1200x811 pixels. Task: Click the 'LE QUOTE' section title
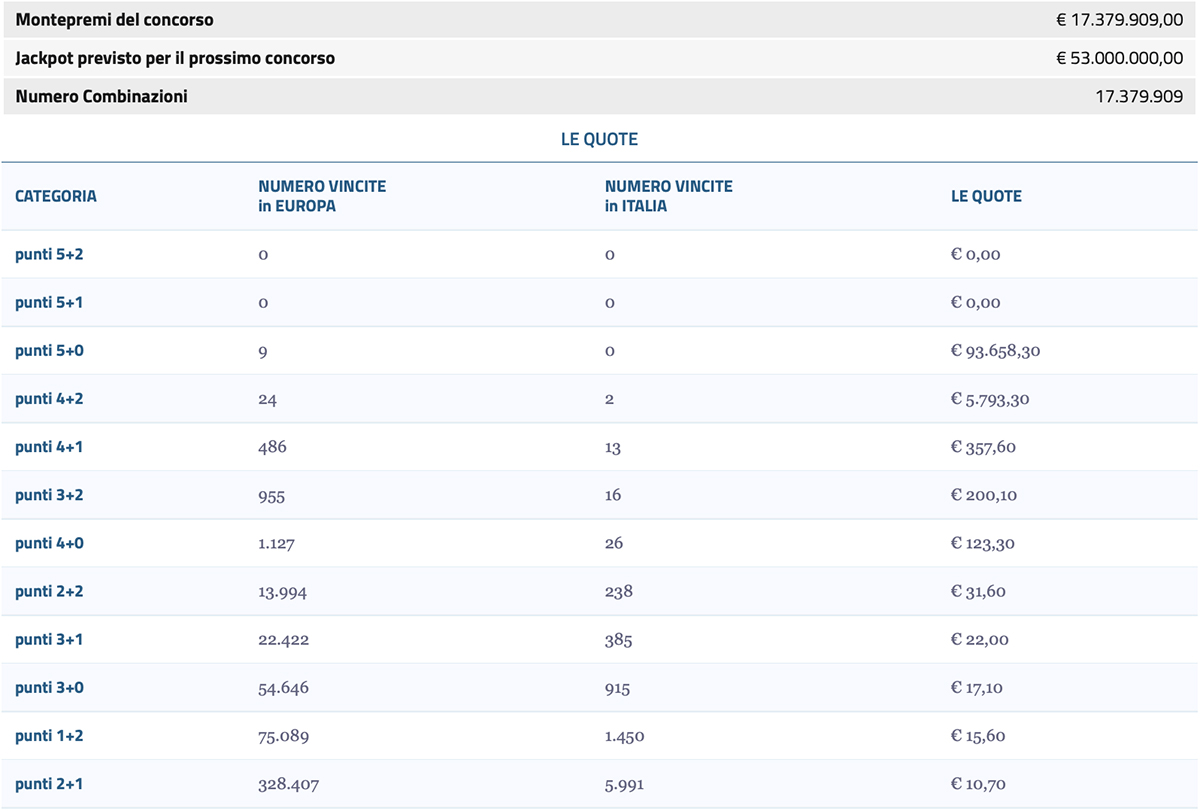(x=599, y=140)
